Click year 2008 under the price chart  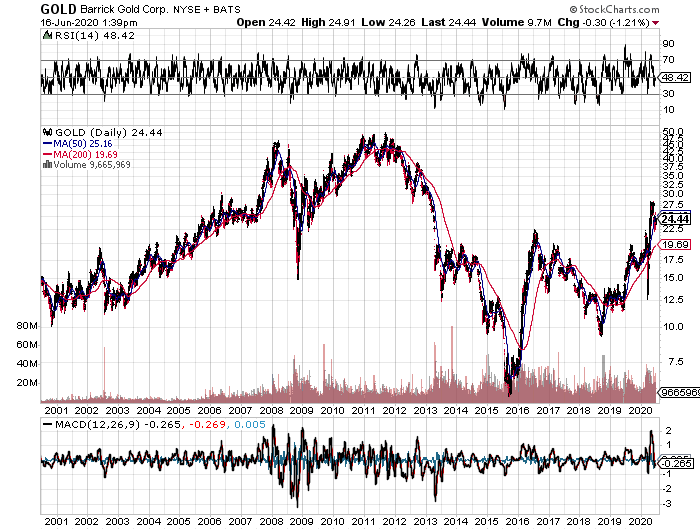tap(271, 410)
